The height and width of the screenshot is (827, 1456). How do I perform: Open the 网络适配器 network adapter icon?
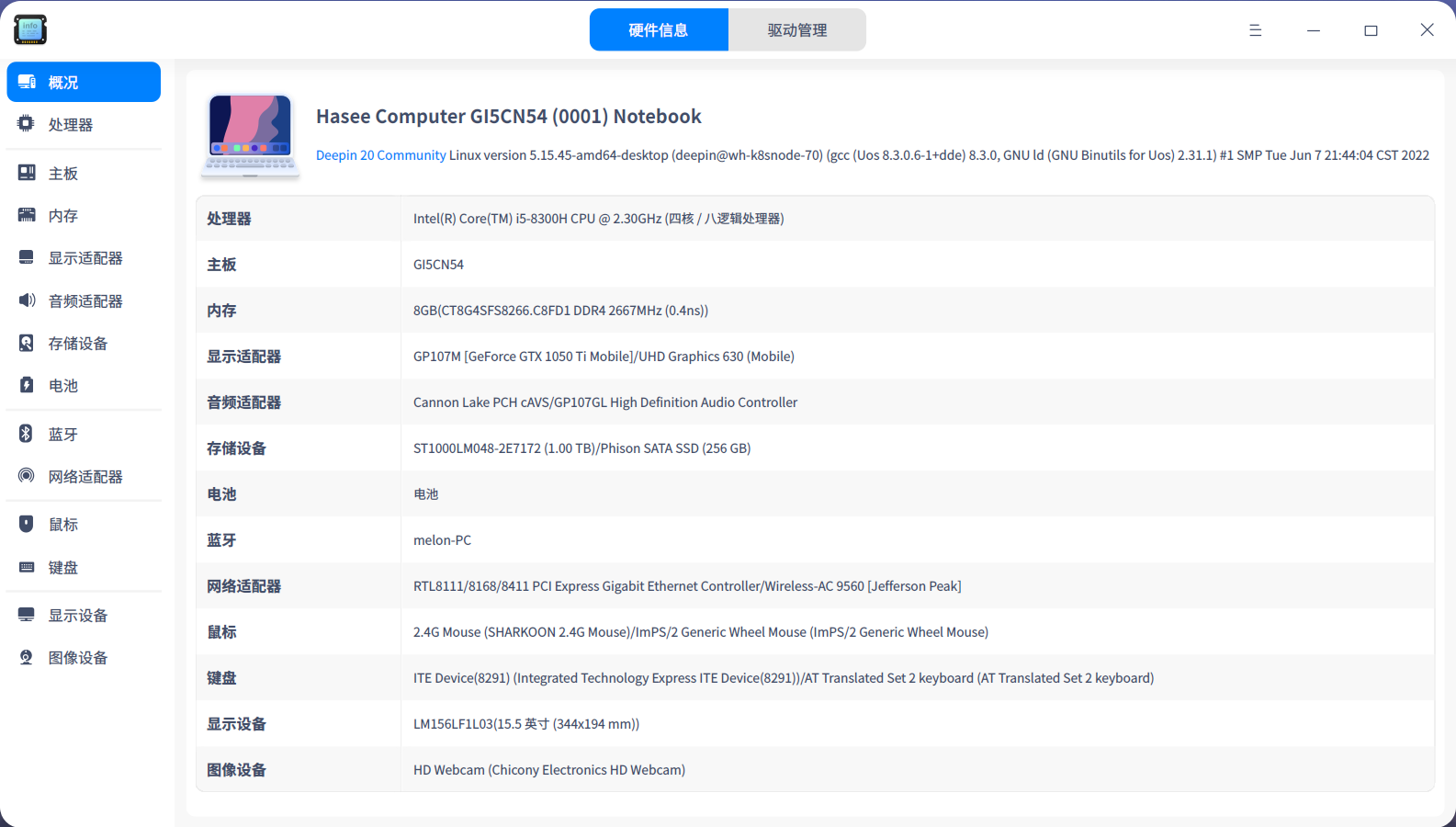(27, 476)
